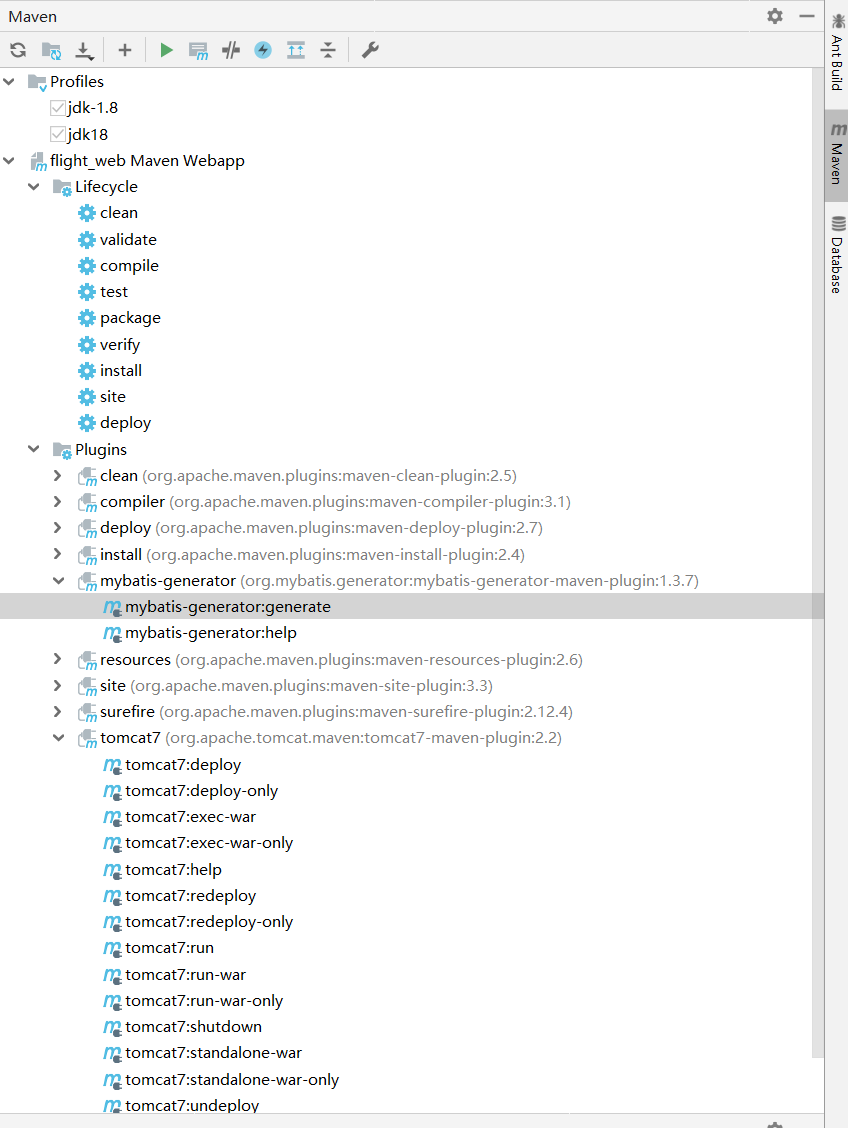Collapse flight_web Maven Webapp node

pyautogui.click(x=9, y=161)
